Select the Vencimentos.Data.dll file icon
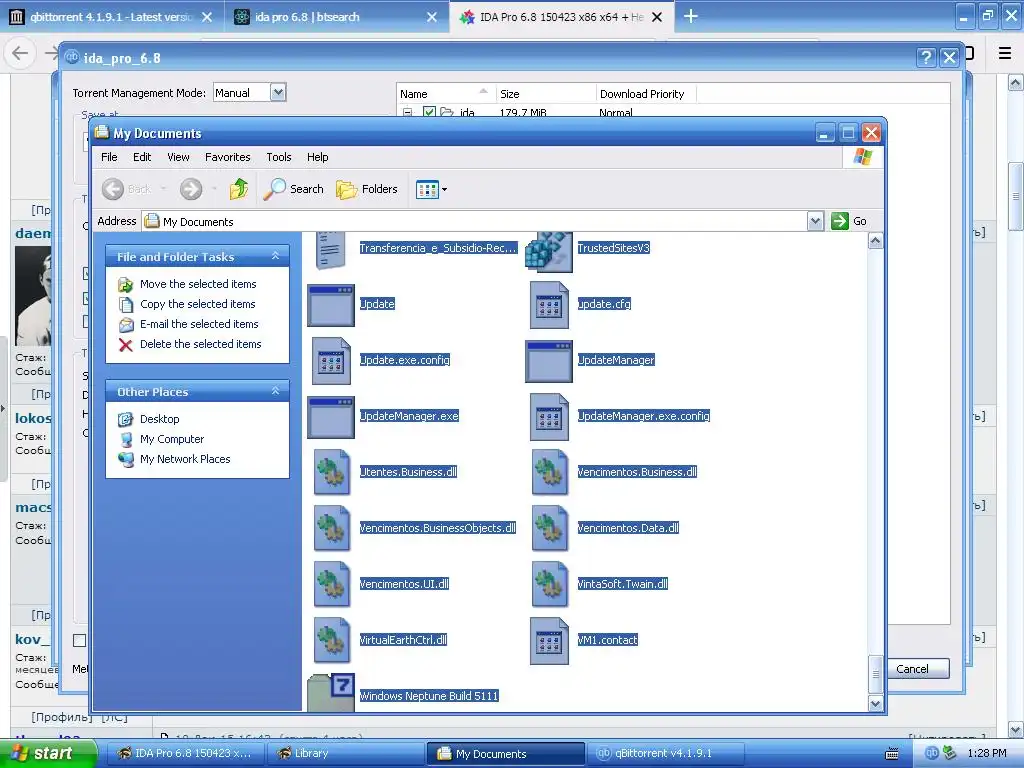Image resolution: width=1024 pixels, height=768 pixels. coord(549,528)
